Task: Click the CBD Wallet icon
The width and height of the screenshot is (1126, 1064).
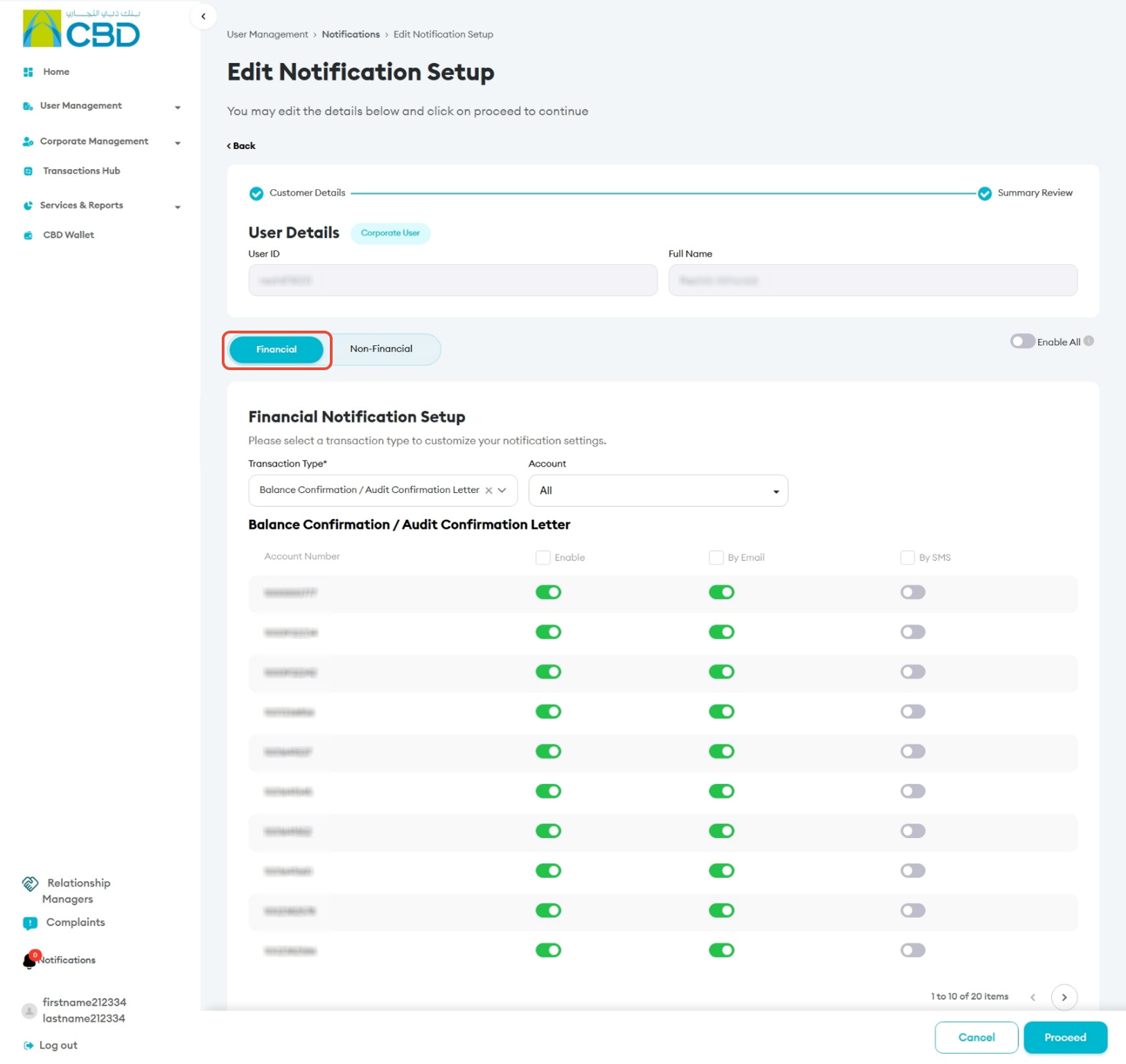Action: click(28, 236)
